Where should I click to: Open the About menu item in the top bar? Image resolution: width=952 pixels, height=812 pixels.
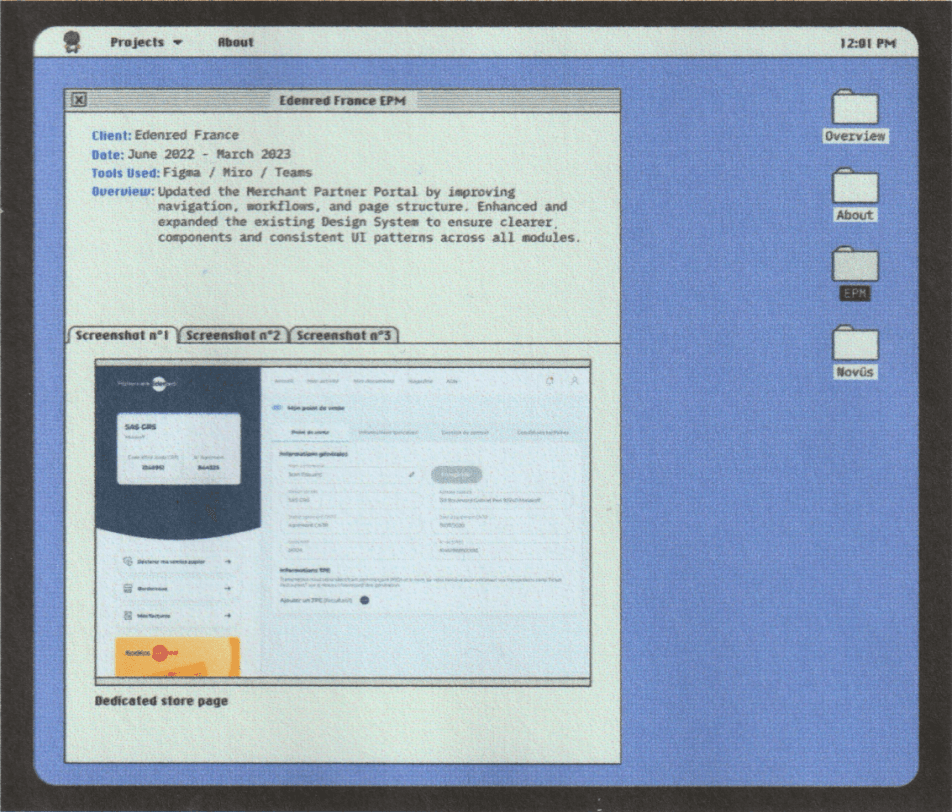click(x=236, y=43)
